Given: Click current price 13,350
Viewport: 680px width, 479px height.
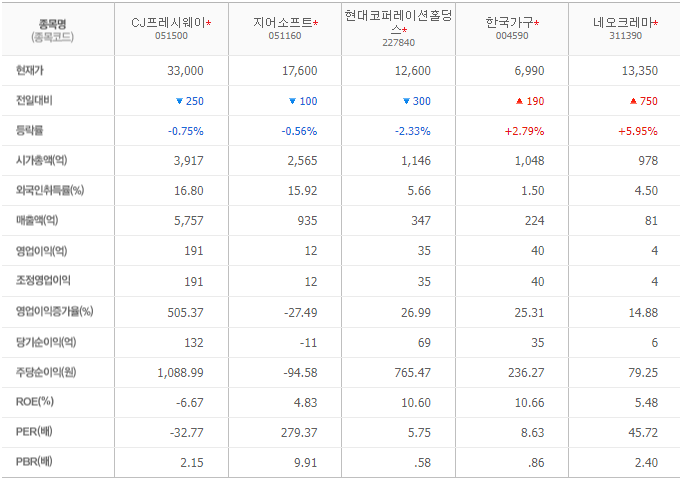Looking at the screenshot, I should point(640,71).
